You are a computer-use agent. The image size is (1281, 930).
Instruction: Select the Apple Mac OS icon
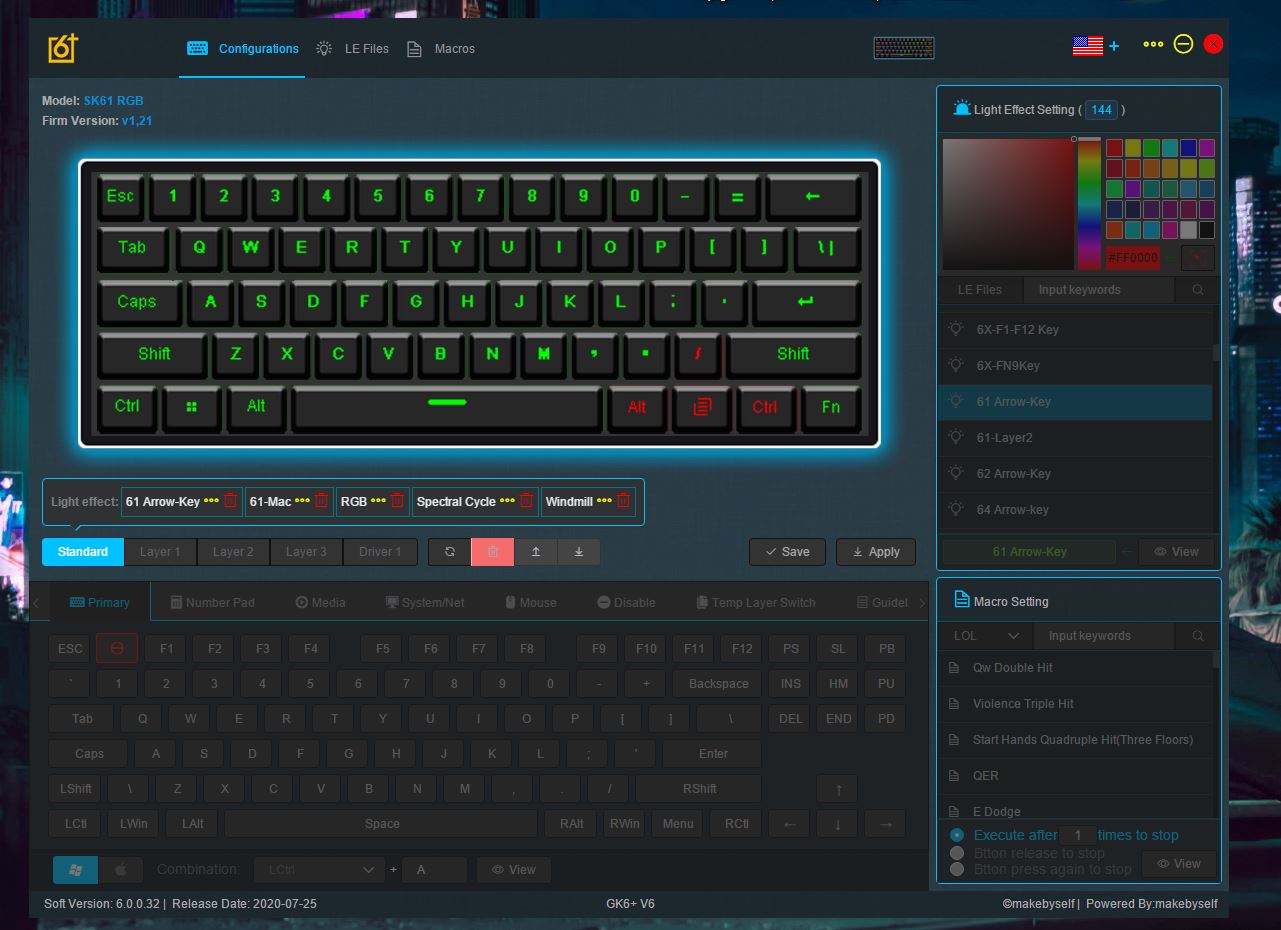(120, 870)
